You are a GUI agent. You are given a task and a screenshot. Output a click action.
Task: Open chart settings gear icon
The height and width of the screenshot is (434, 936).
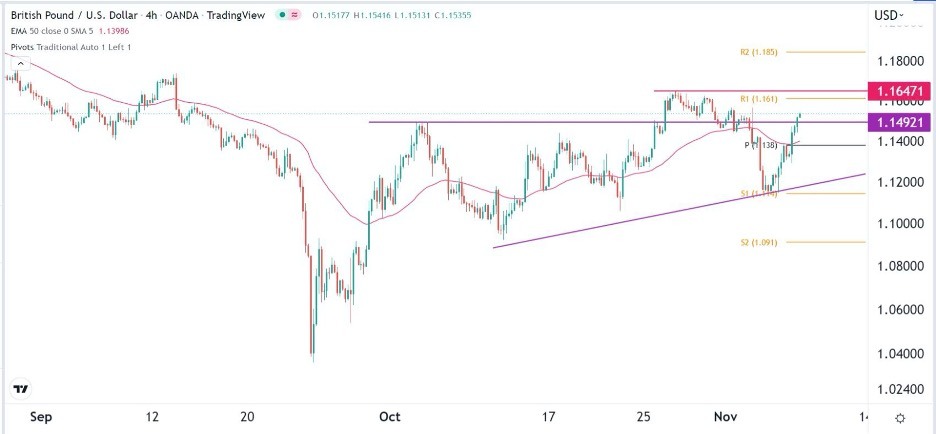(900, 418)
